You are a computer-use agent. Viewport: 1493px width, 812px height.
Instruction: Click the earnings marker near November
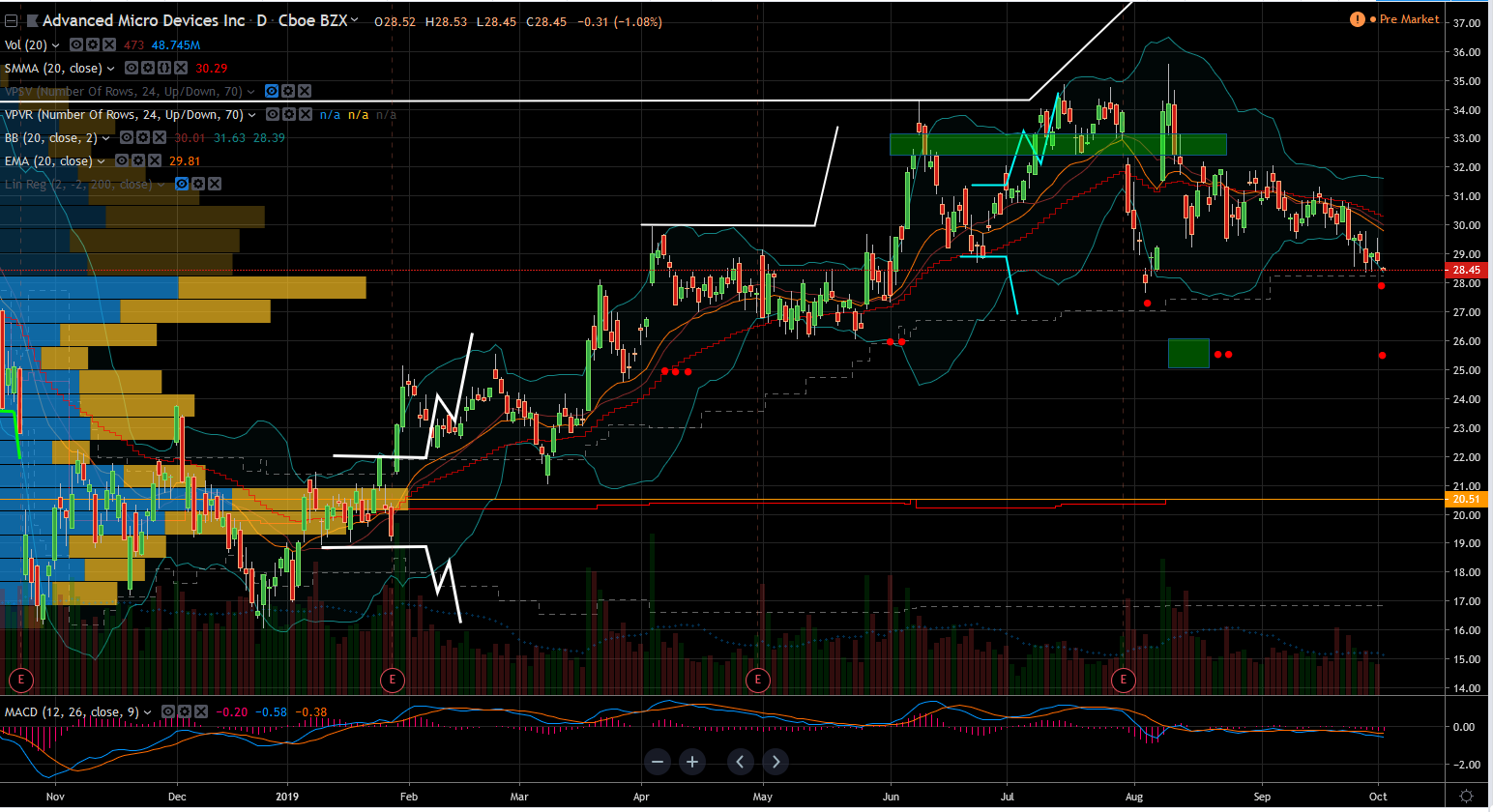pos(21,680)
